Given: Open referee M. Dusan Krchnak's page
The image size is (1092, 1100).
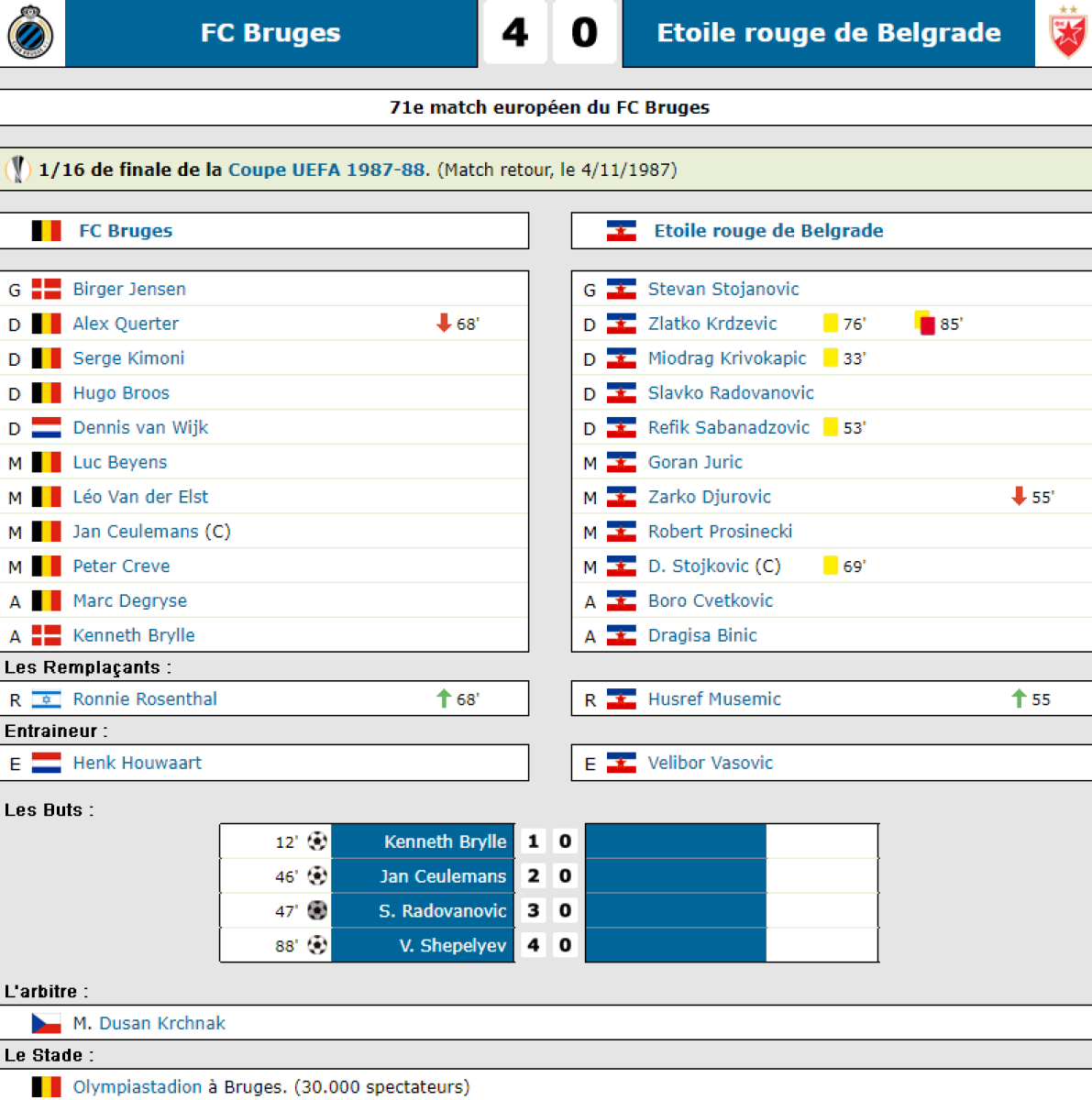Looking at the screenshot, I should (x=149, y=1023).
